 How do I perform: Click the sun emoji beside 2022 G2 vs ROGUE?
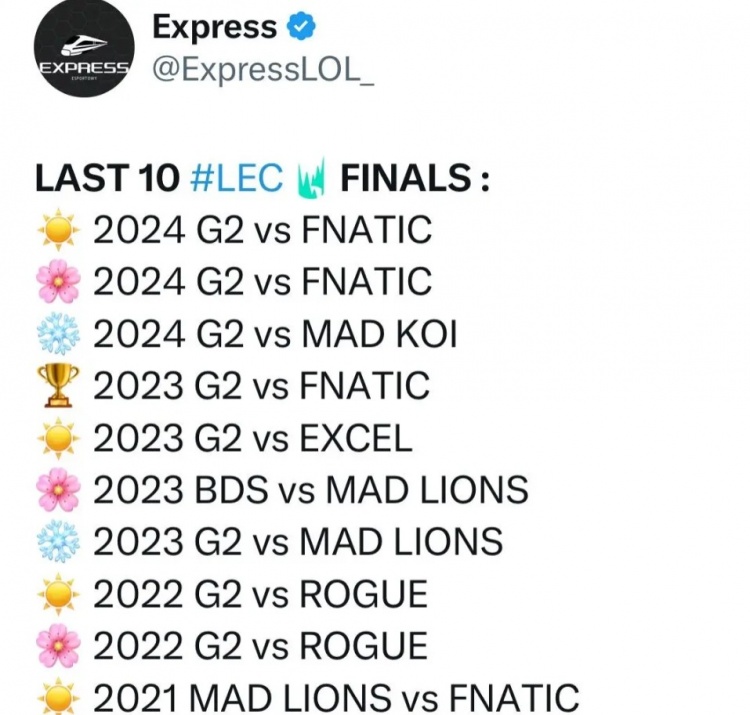[58, 594]
